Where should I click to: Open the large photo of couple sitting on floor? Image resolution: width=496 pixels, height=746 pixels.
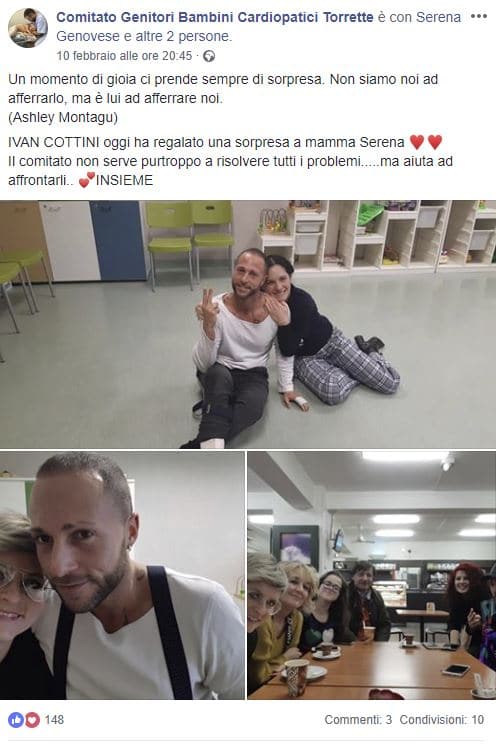click(248, 324)
